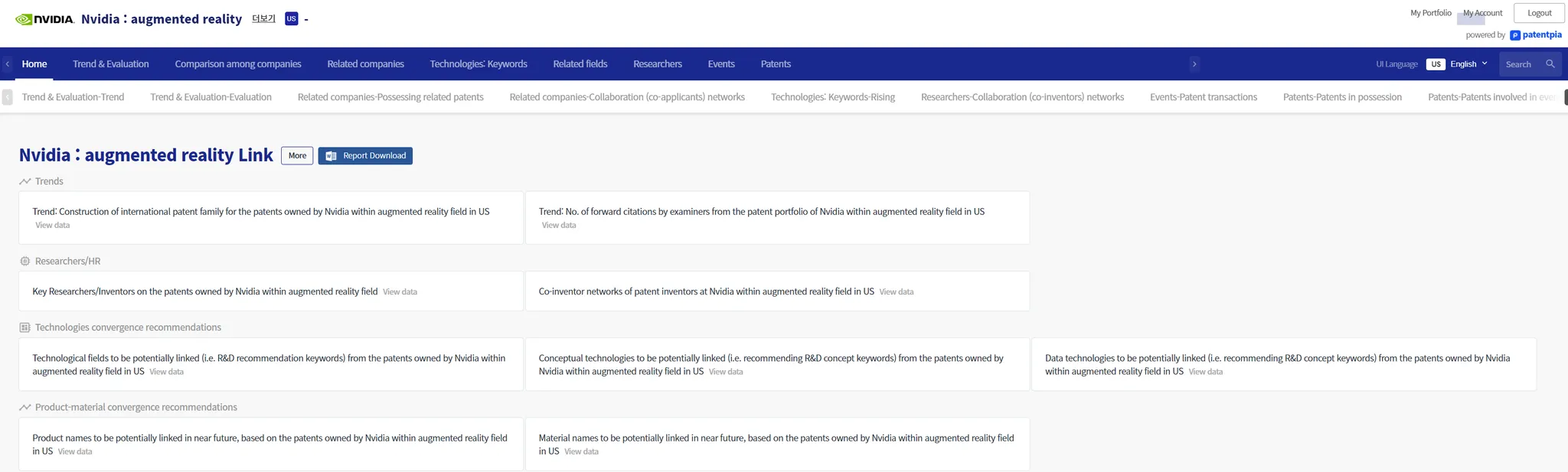Click 'Key Researchers/Inventors on the patents' text
1568x472 pixels.
(204, 291)
